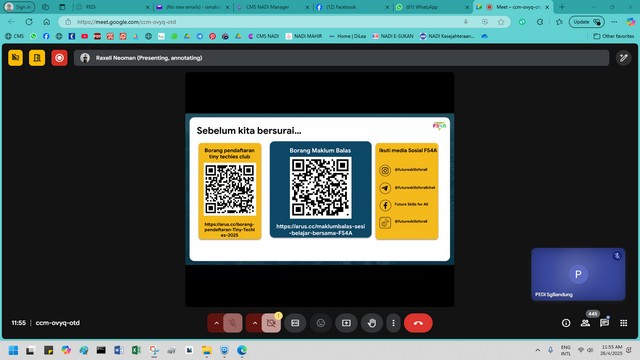The image size is (640, 360).
Task: Switch to the WhatsApp tab
Action: 433,7
